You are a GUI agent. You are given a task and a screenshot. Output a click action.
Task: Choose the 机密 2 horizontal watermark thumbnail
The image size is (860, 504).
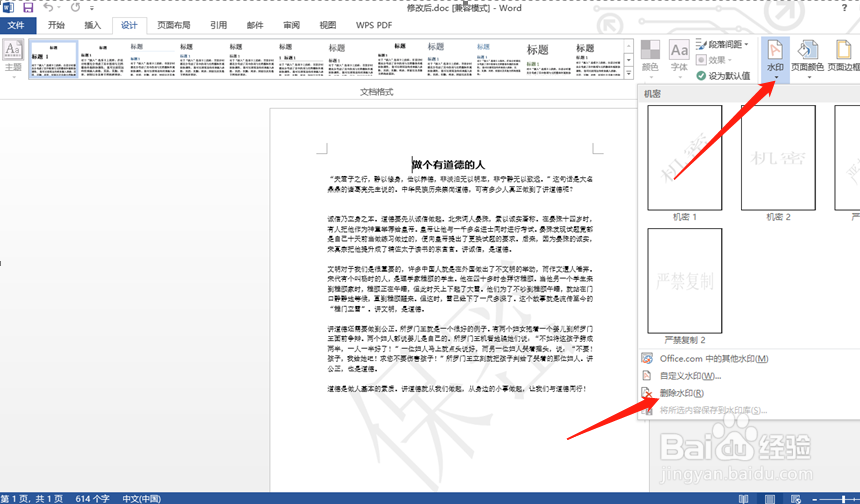point(778,158)
